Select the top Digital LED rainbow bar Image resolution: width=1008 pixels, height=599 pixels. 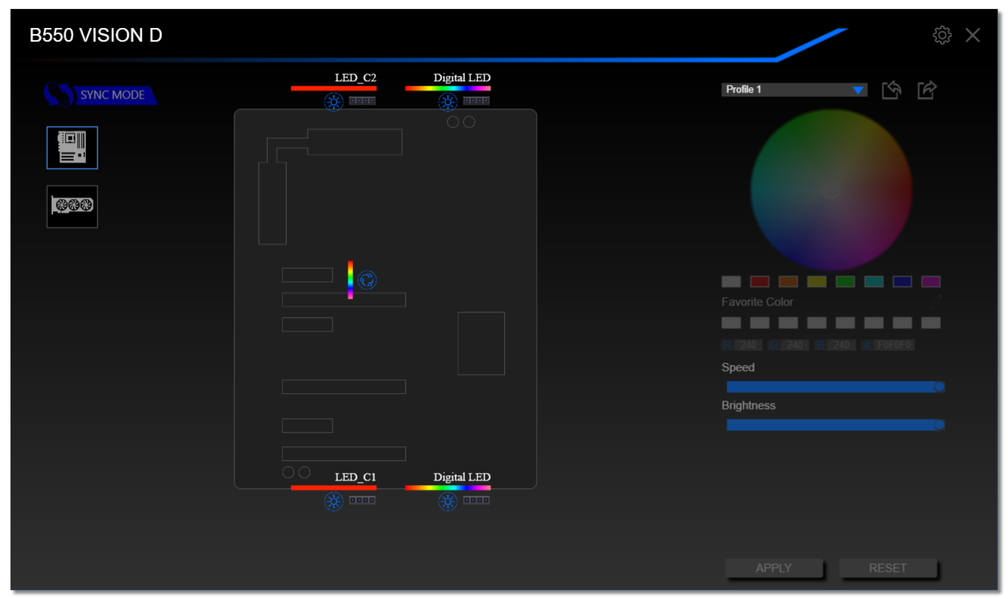tap(447, 88)
